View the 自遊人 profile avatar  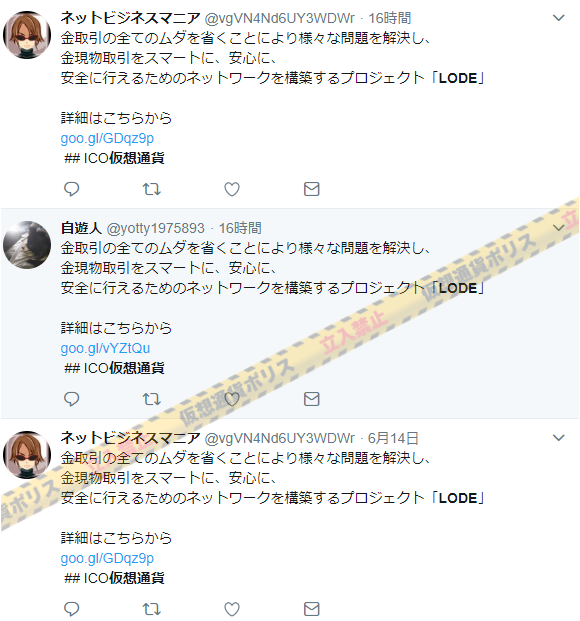[x=27, y=245]
